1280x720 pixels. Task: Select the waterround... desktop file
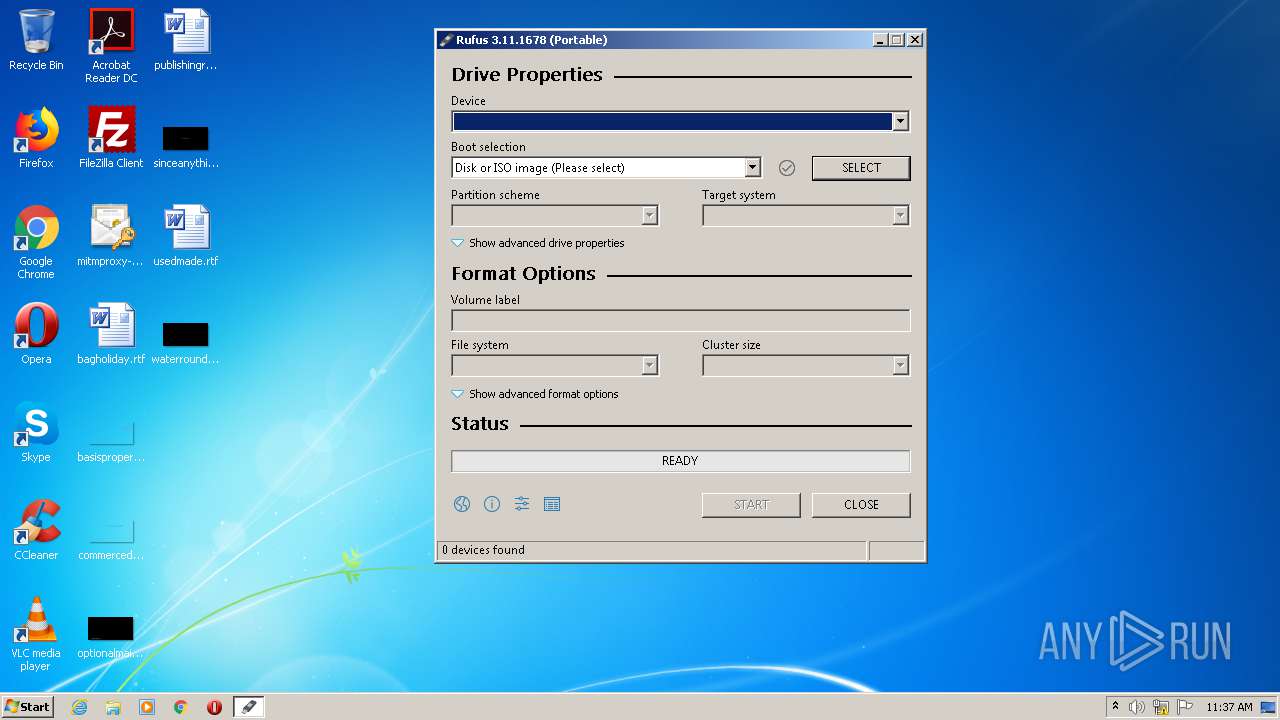coord(186,343)
